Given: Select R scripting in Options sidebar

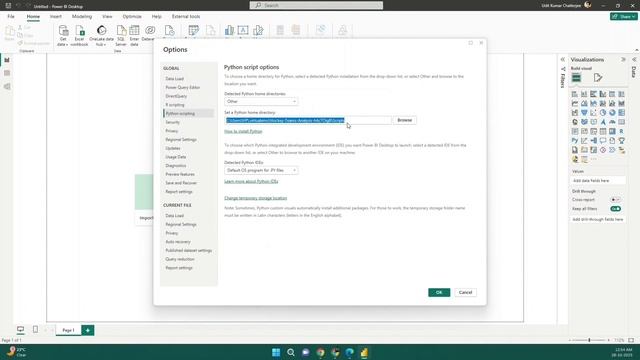Looking at the screenshot, I should tap(175, 105).
